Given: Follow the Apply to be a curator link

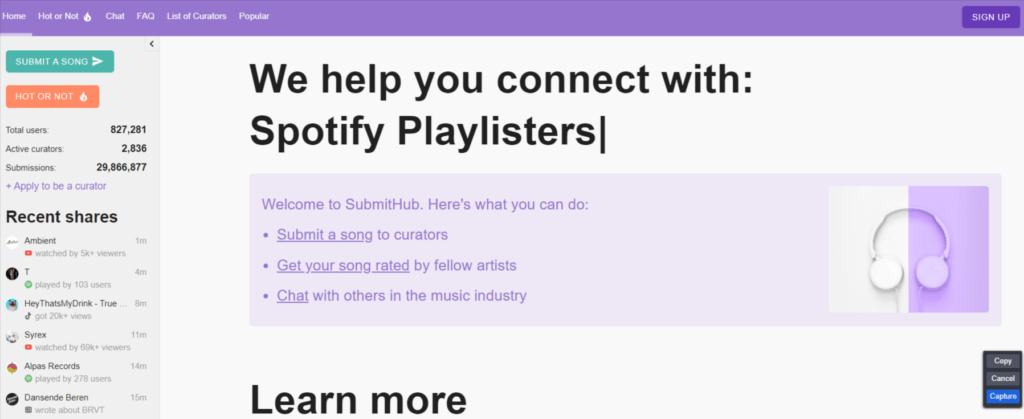Looking at the screenshot, I should point(56,186).
